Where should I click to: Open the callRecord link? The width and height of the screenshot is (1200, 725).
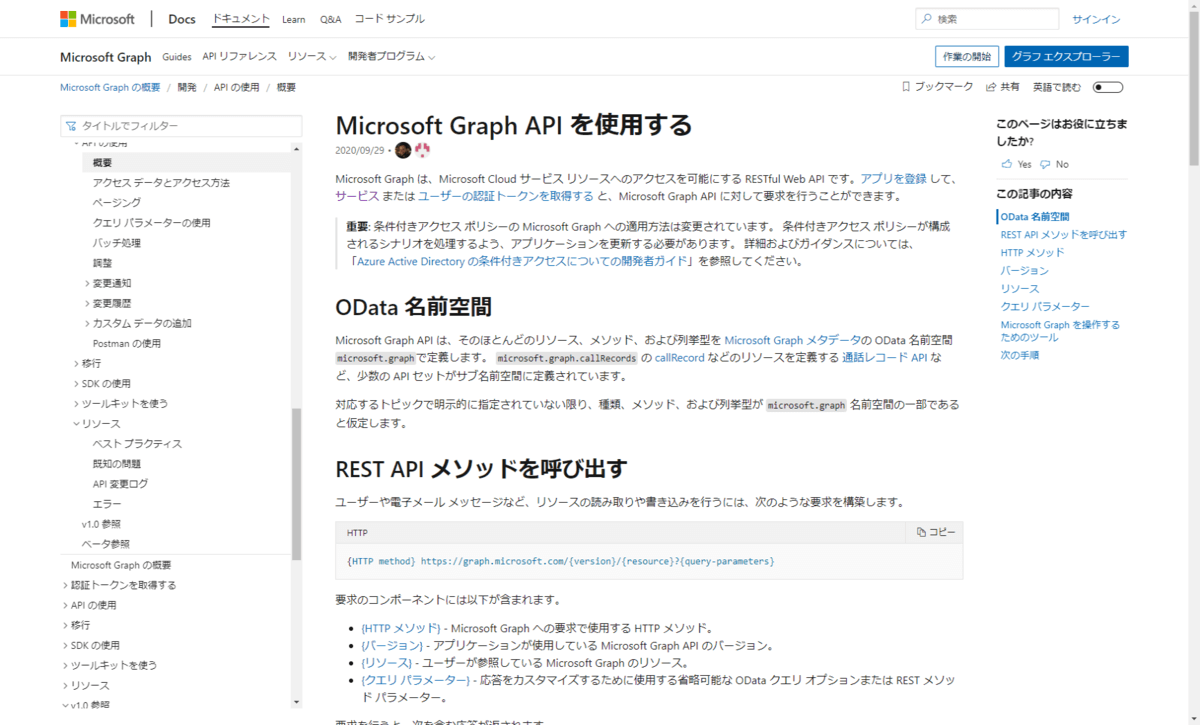coord(680,357)
